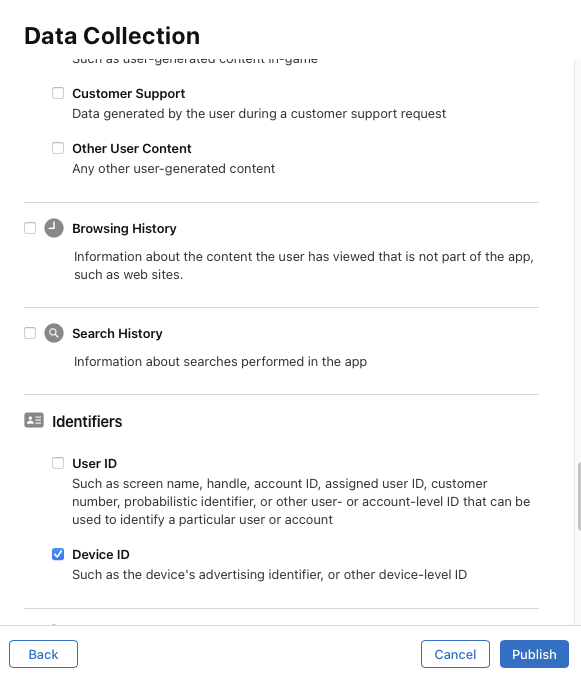
Task: Select the Customer Support label
Action: (x=129, y=94)
